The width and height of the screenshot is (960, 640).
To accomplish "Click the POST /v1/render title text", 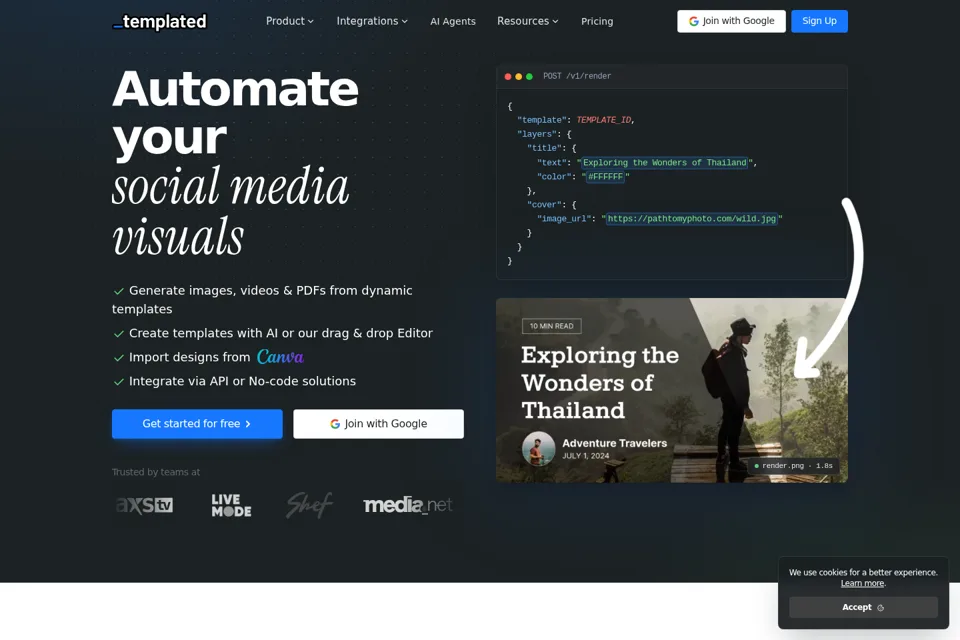I will click(577, 77).
